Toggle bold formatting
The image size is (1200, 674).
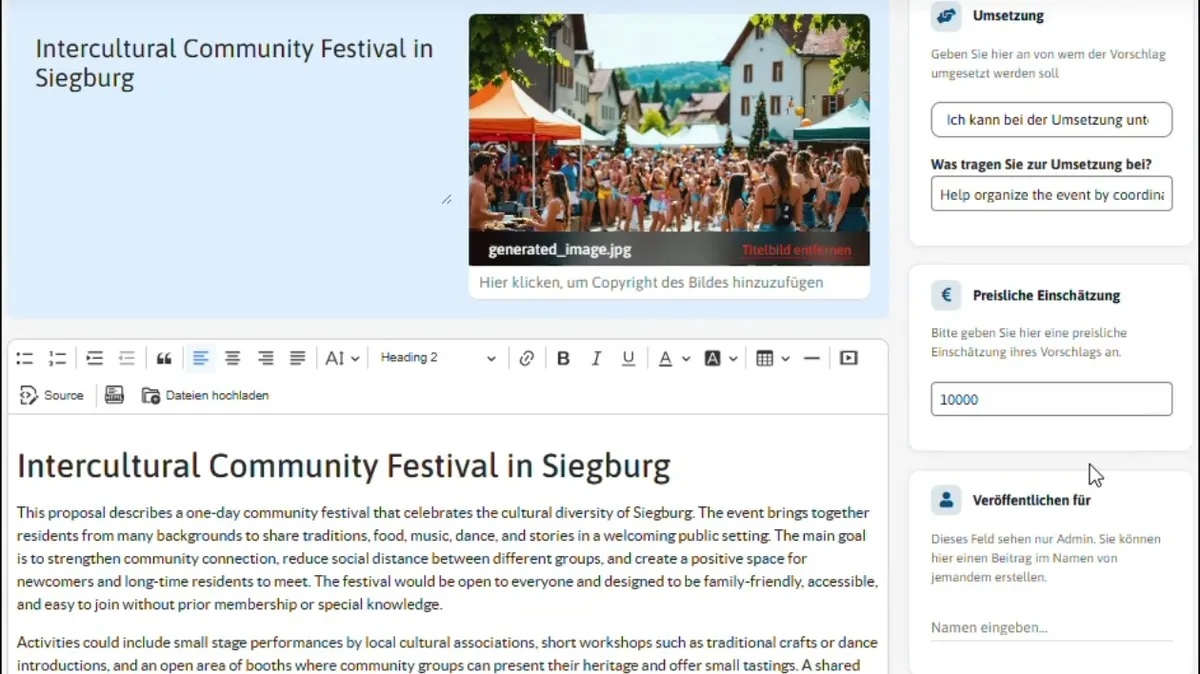click(563, 358)
